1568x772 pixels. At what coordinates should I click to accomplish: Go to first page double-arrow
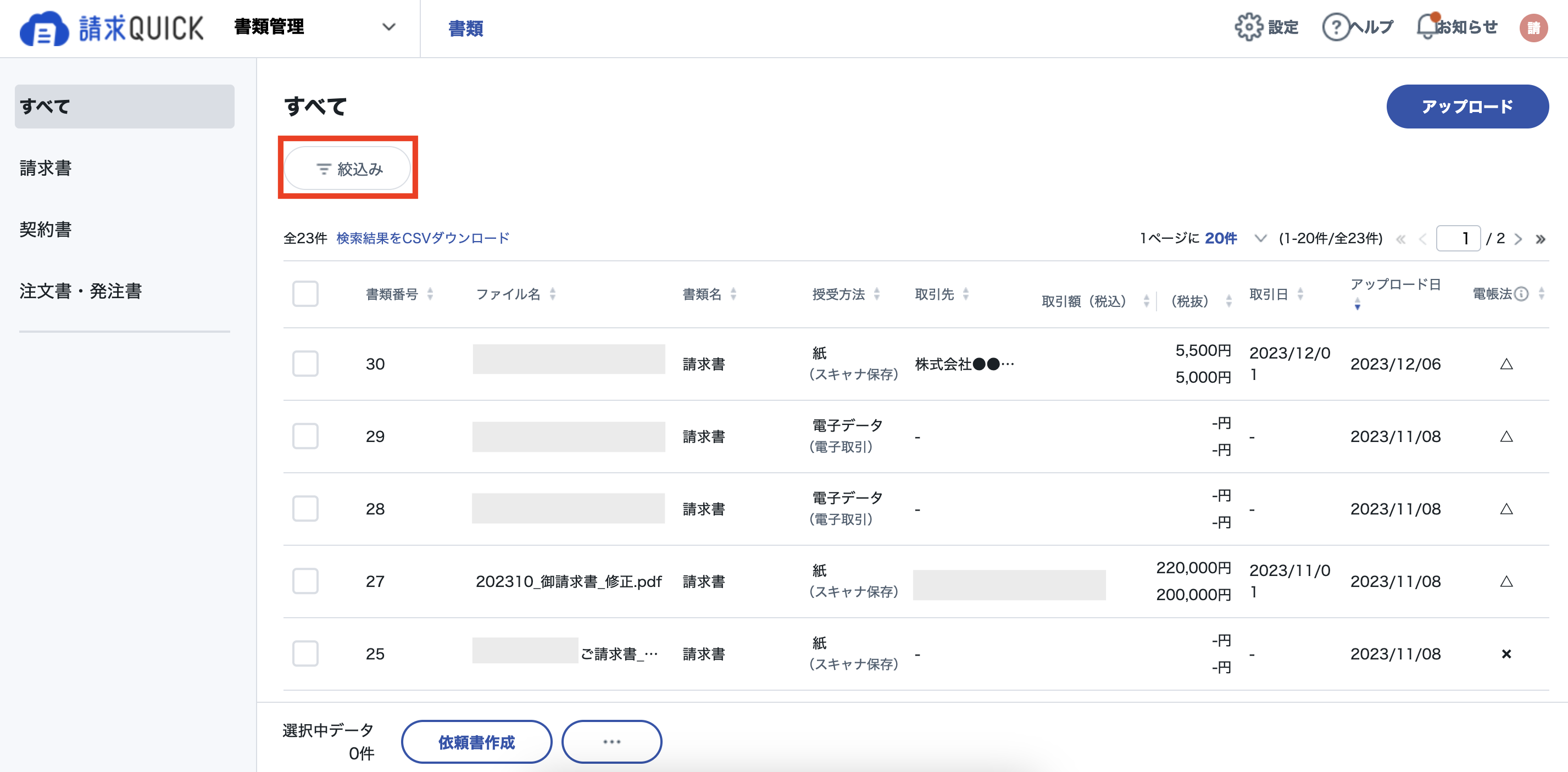1400,239
